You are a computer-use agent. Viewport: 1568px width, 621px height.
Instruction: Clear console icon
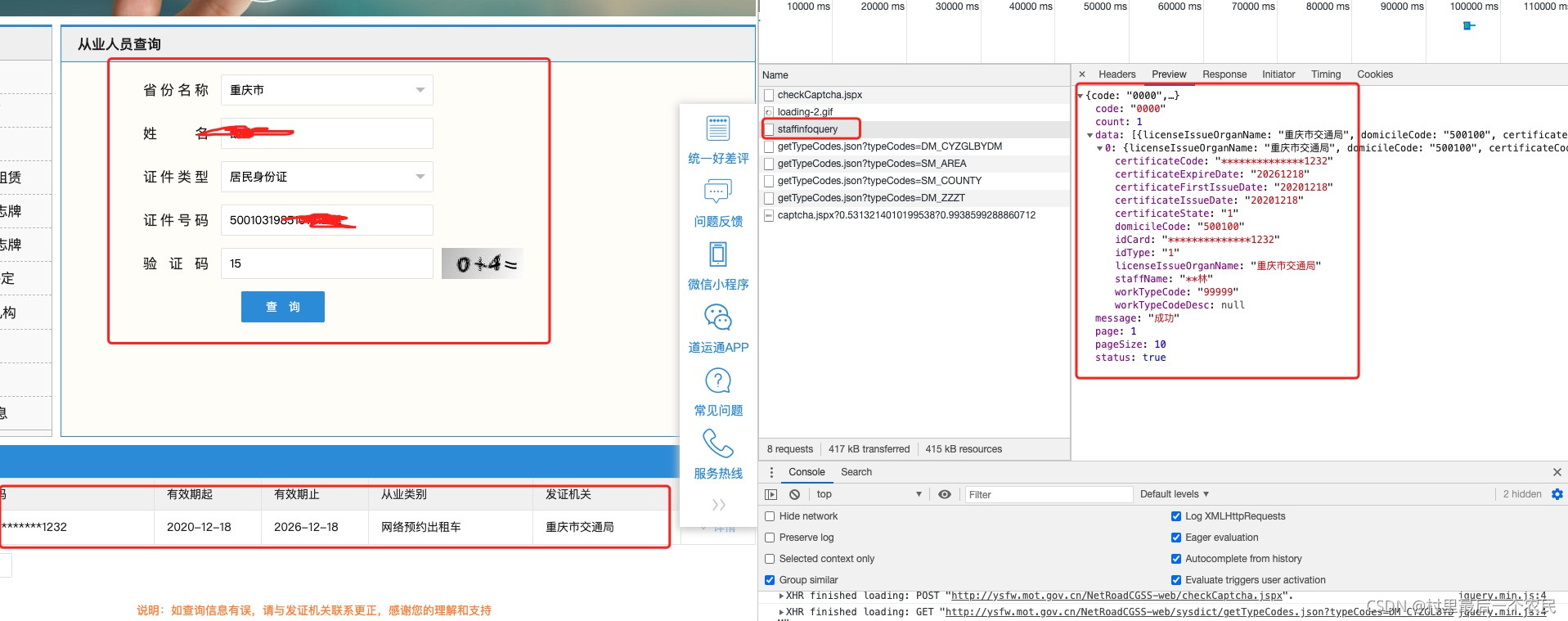pos(794,494)
